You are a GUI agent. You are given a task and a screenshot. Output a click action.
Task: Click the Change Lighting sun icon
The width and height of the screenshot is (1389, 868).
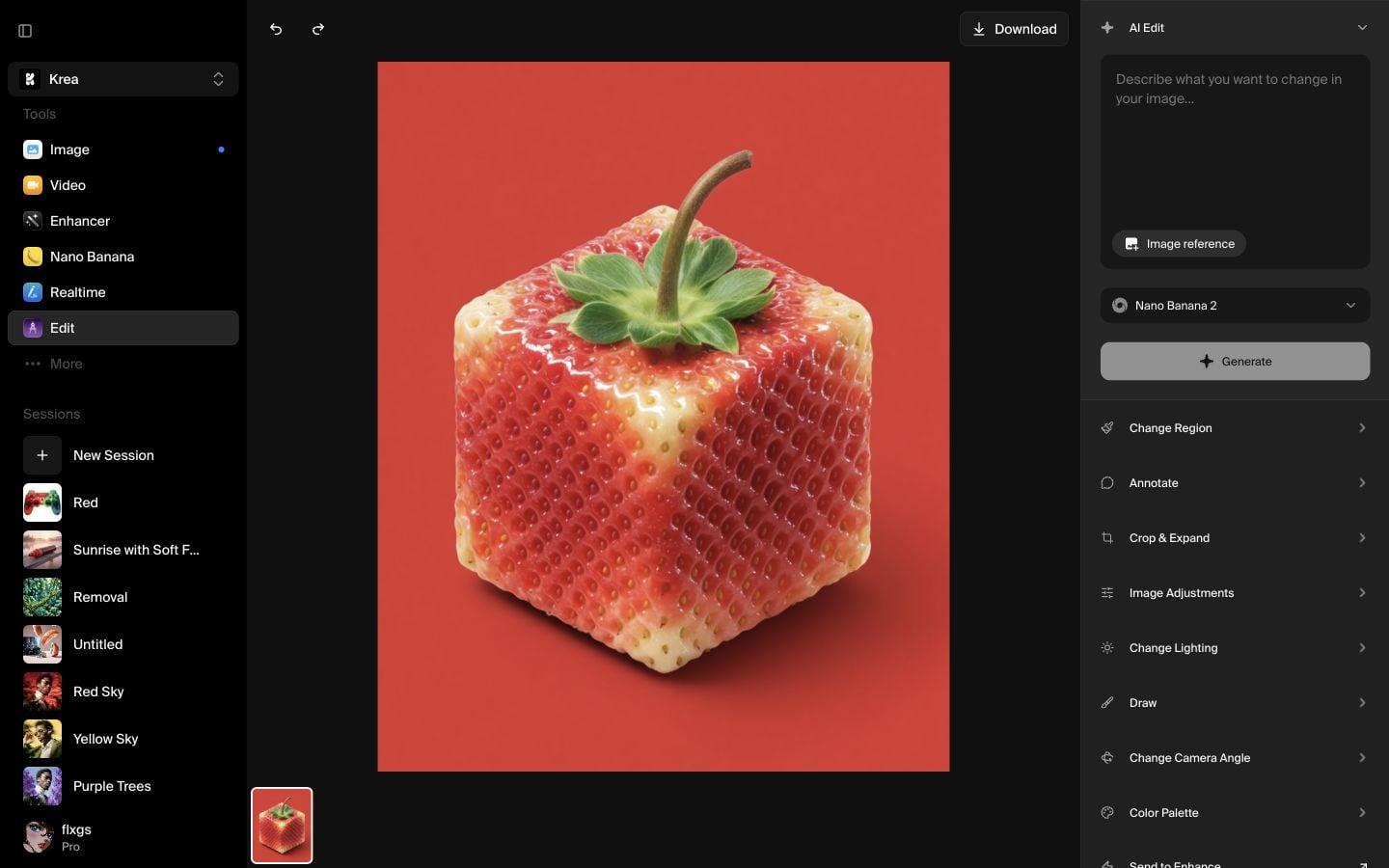point(1107,648)
